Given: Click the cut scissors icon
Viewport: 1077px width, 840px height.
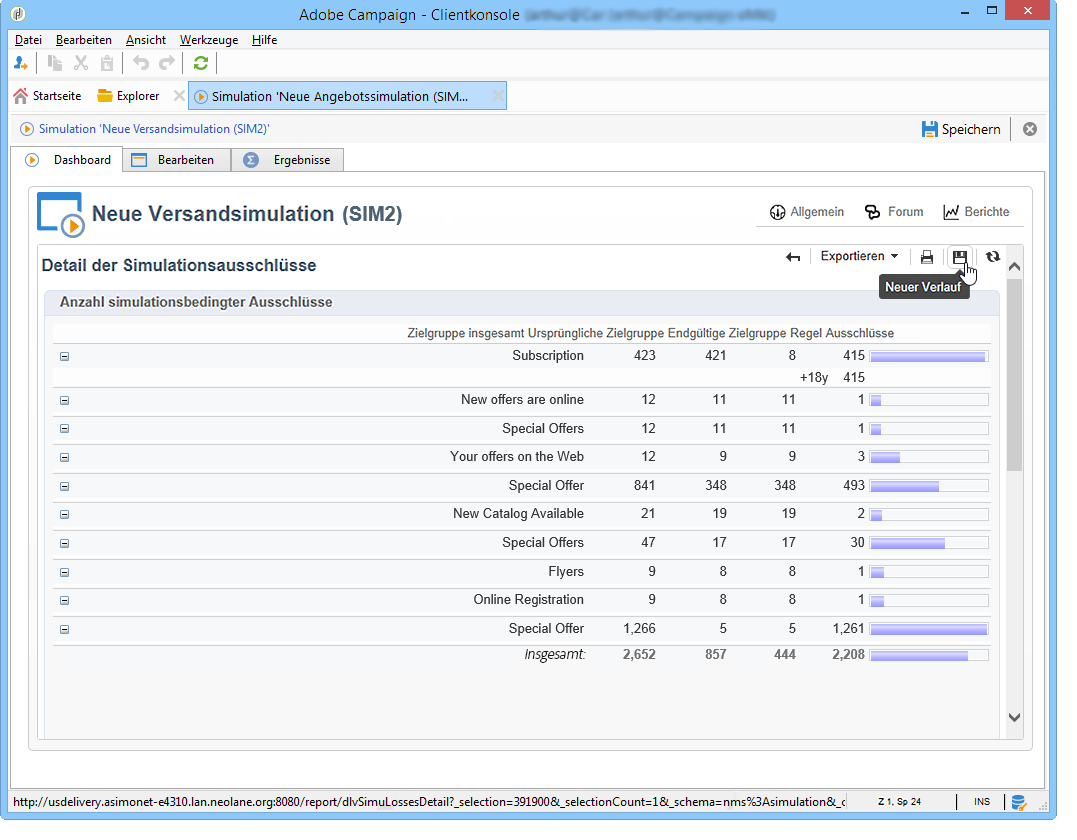Looking at the screenshot, I should click(81, 64).
